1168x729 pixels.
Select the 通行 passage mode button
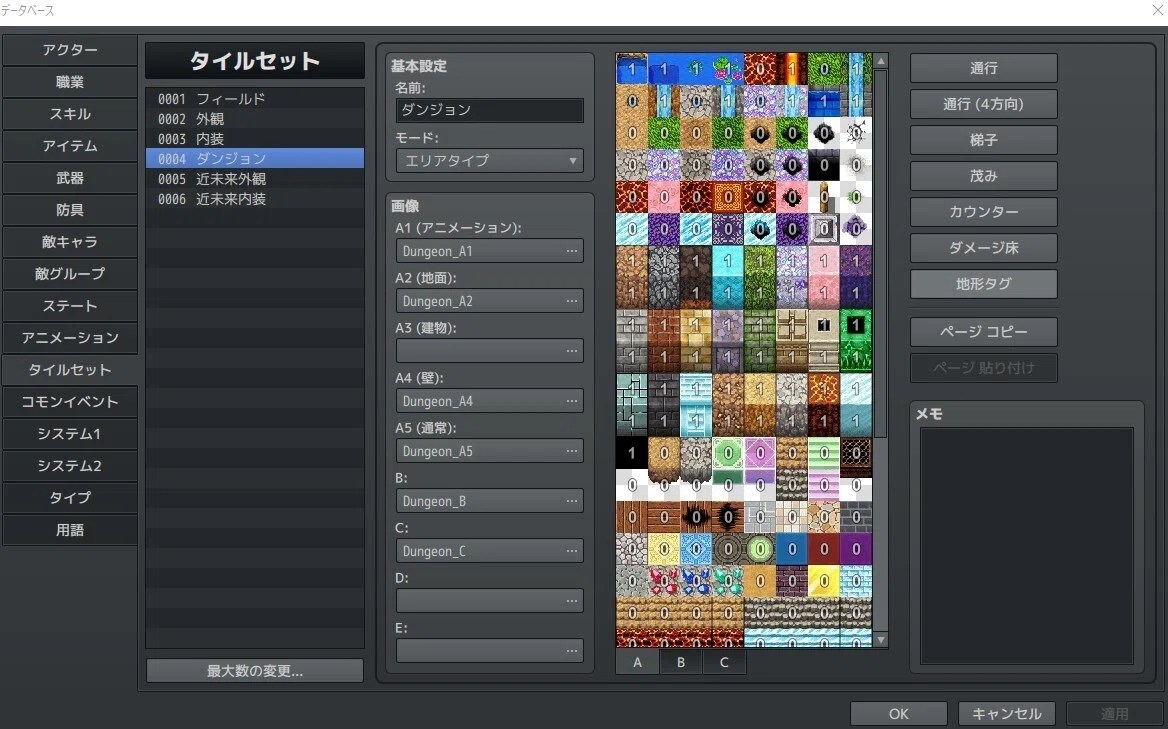coord(983,68)
